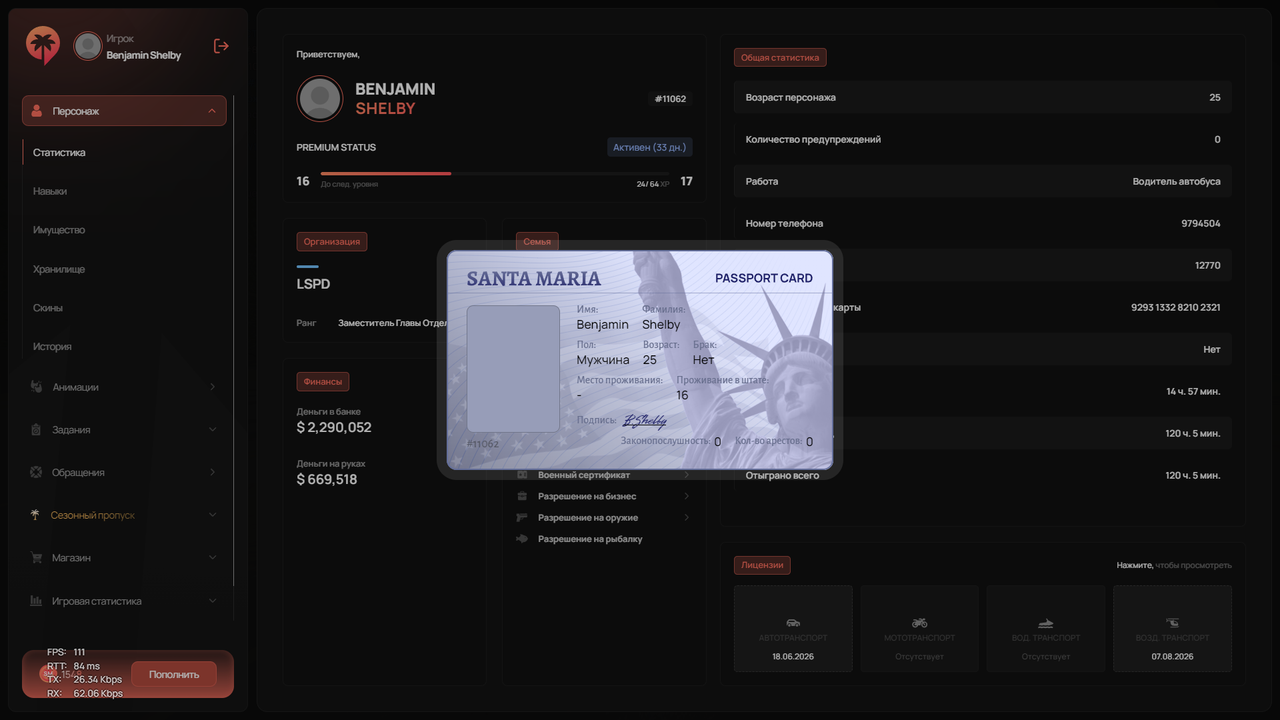The image size is (1280, 720).
Task: Click the Возраст персонажа row
Action: click(x=983, y=98)
